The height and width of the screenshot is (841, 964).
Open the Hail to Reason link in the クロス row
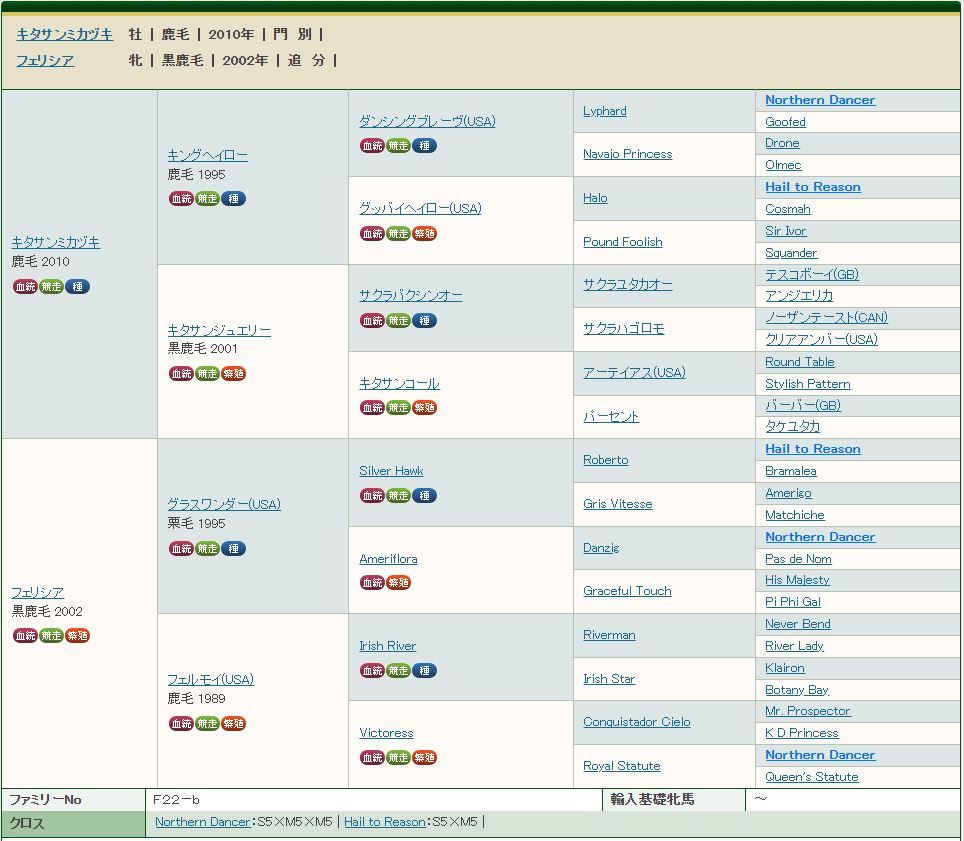385,822
